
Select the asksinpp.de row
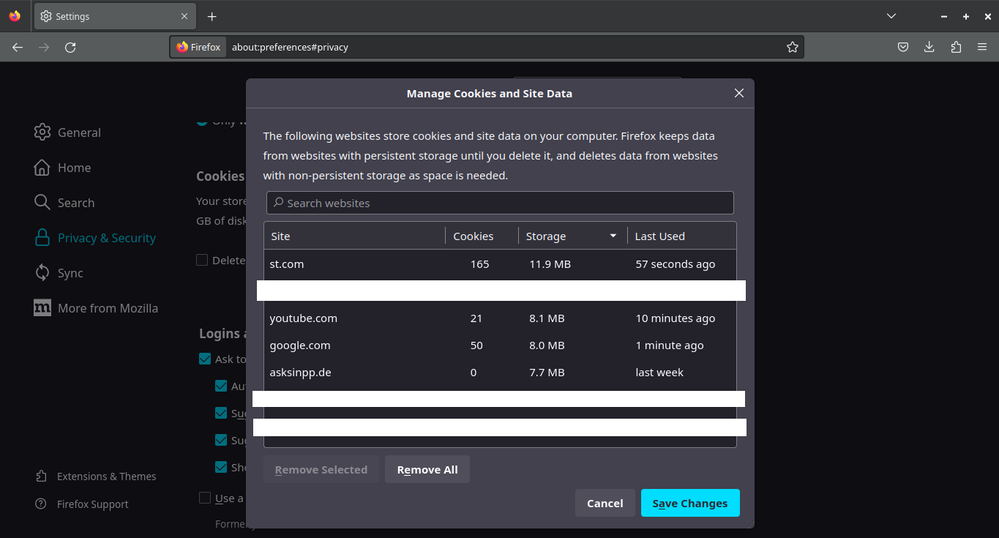pos(500,372)
